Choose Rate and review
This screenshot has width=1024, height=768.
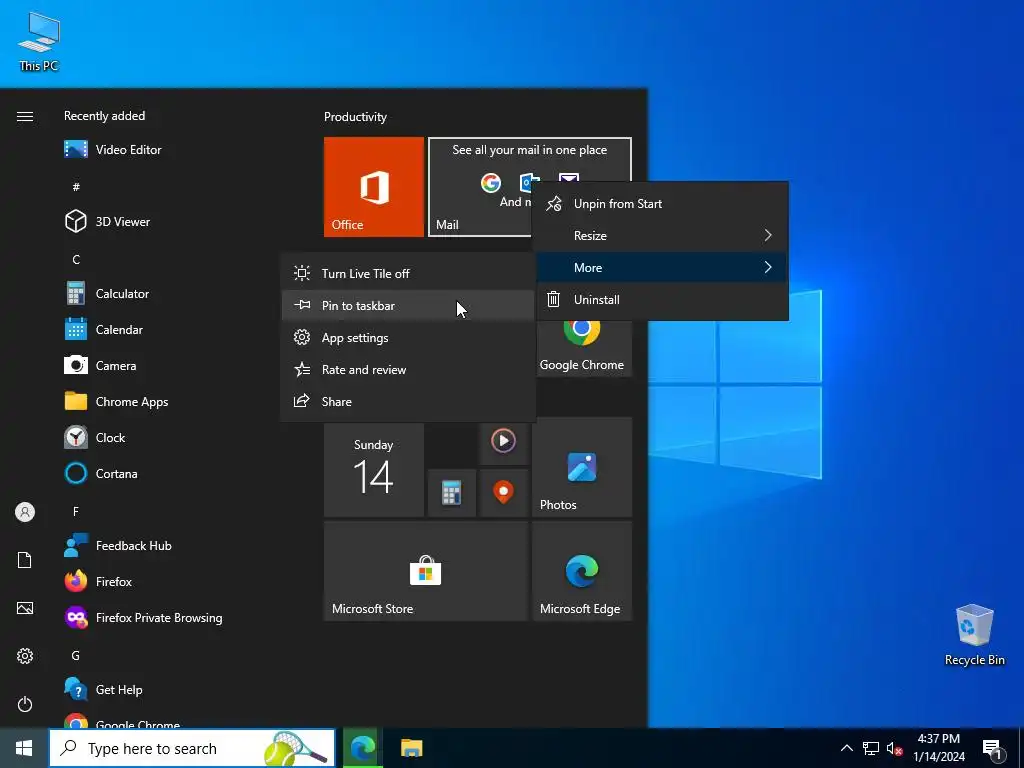coord(408,370)
